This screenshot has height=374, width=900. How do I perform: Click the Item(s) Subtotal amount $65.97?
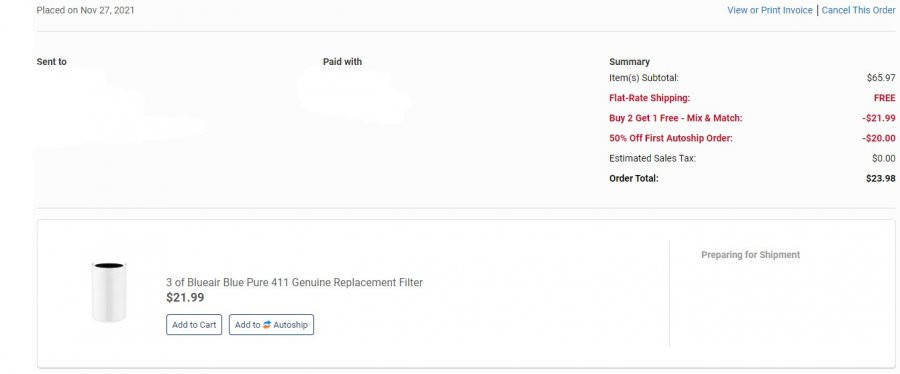(881, 78)
